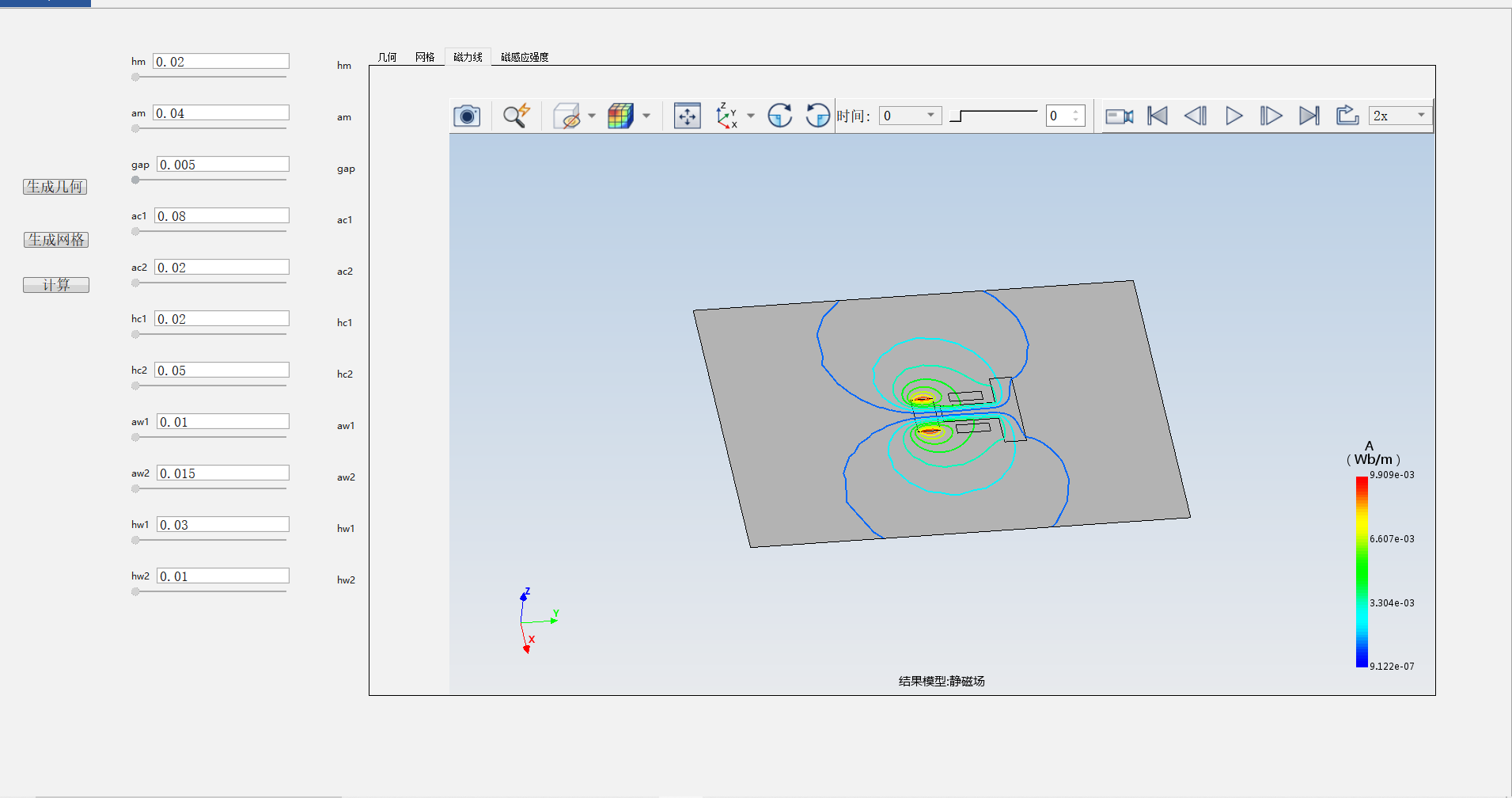Click the 结果模型:静磁场 caption text
Screen dimensions: 1512x798
(x=942, y=681)
